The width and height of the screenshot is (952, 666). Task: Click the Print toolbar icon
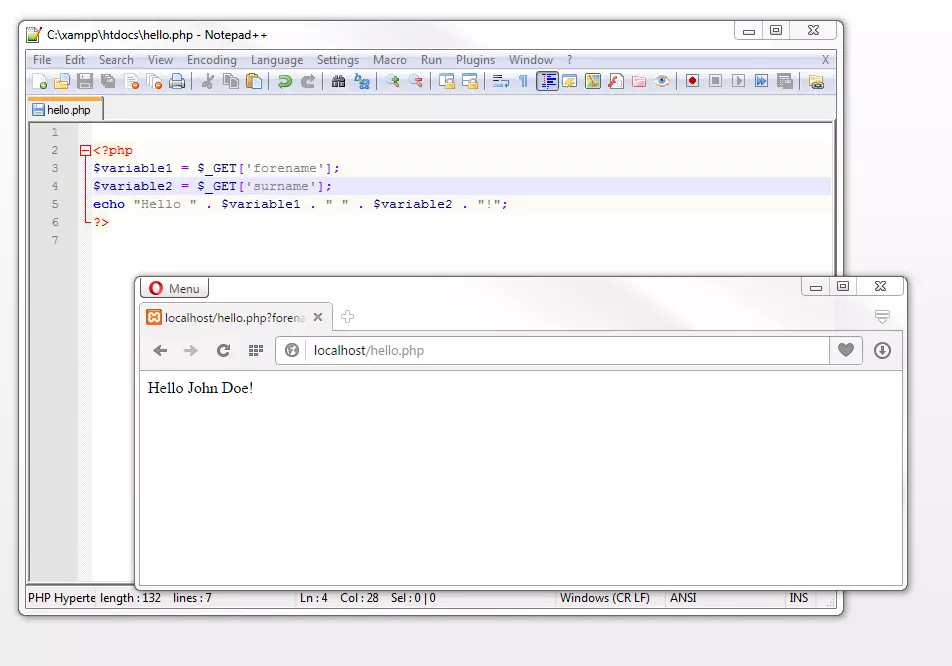176,81
